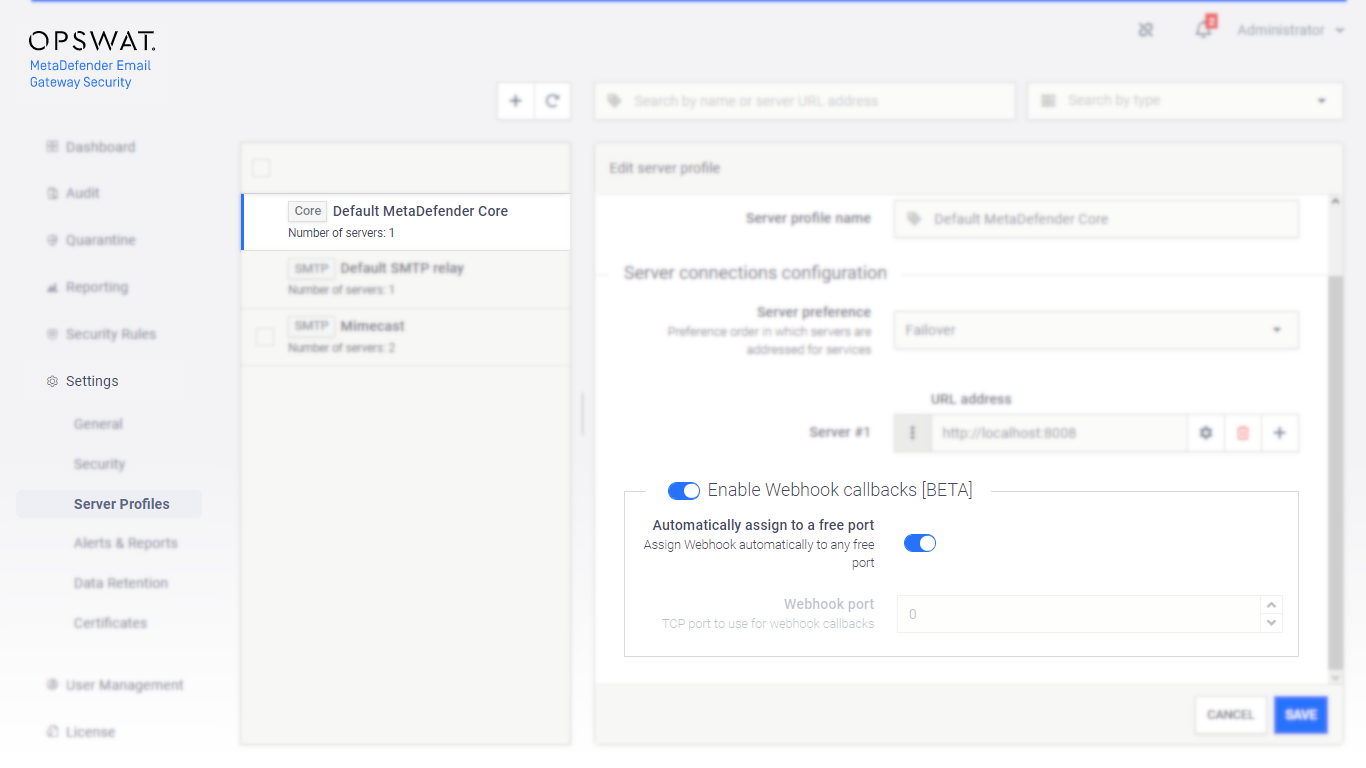
Task: Open Security Rules from the sidebar
Action: (110, 334)
